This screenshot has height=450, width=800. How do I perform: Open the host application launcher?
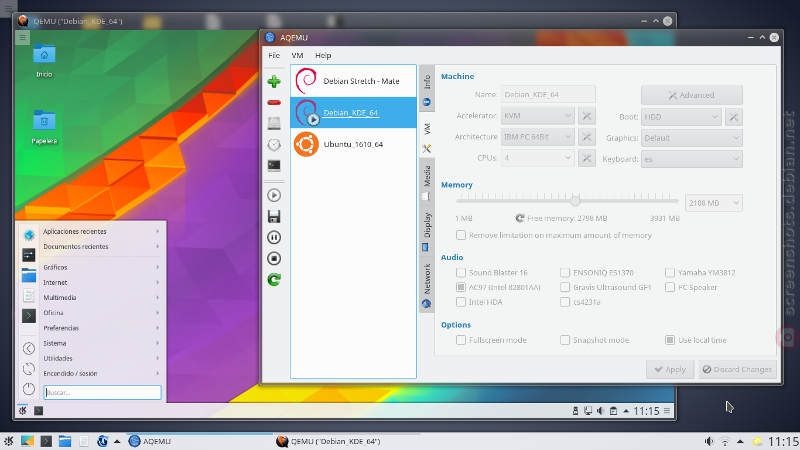[x=9, y=441]
